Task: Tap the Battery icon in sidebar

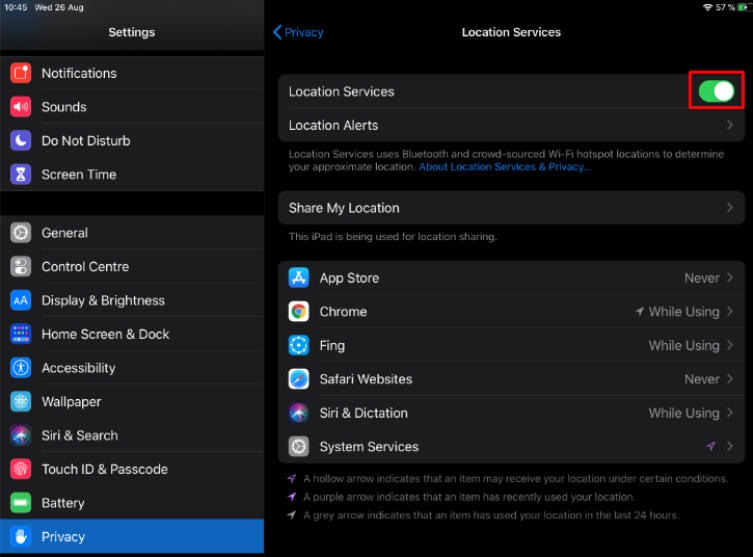Action: (21, 503)
